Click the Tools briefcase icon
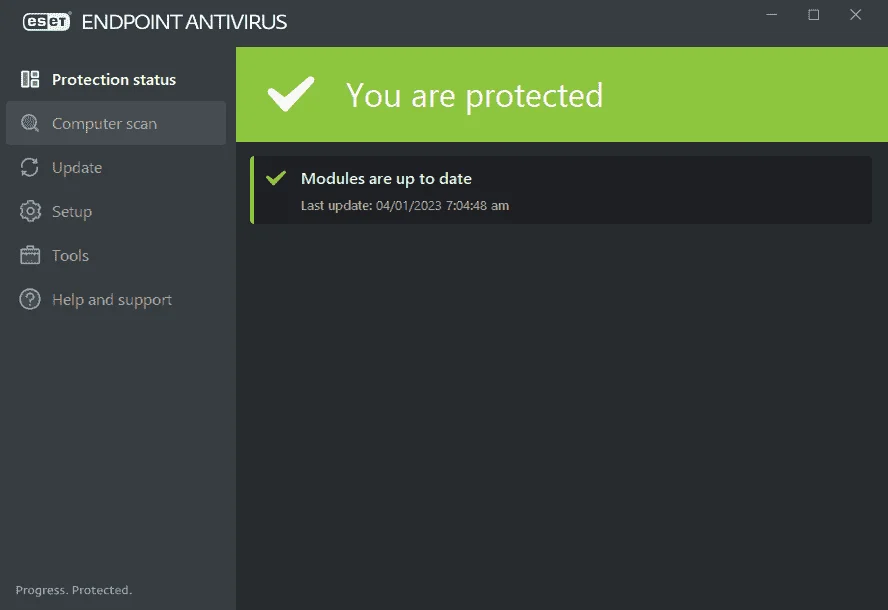This screenshot has height=610, width=888. click(x=30, y=255)
